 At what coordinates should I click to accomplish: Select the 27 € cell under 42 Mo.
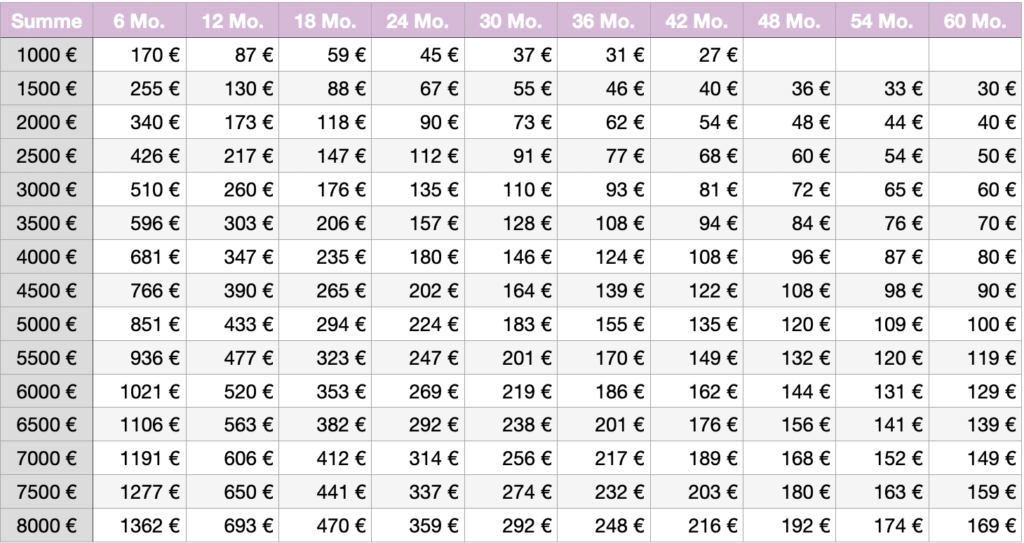coord(697,55)
